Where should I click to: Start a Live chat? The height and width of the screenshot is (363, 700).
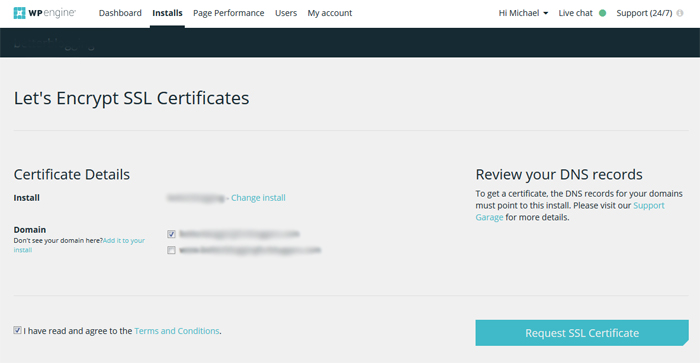575,13
